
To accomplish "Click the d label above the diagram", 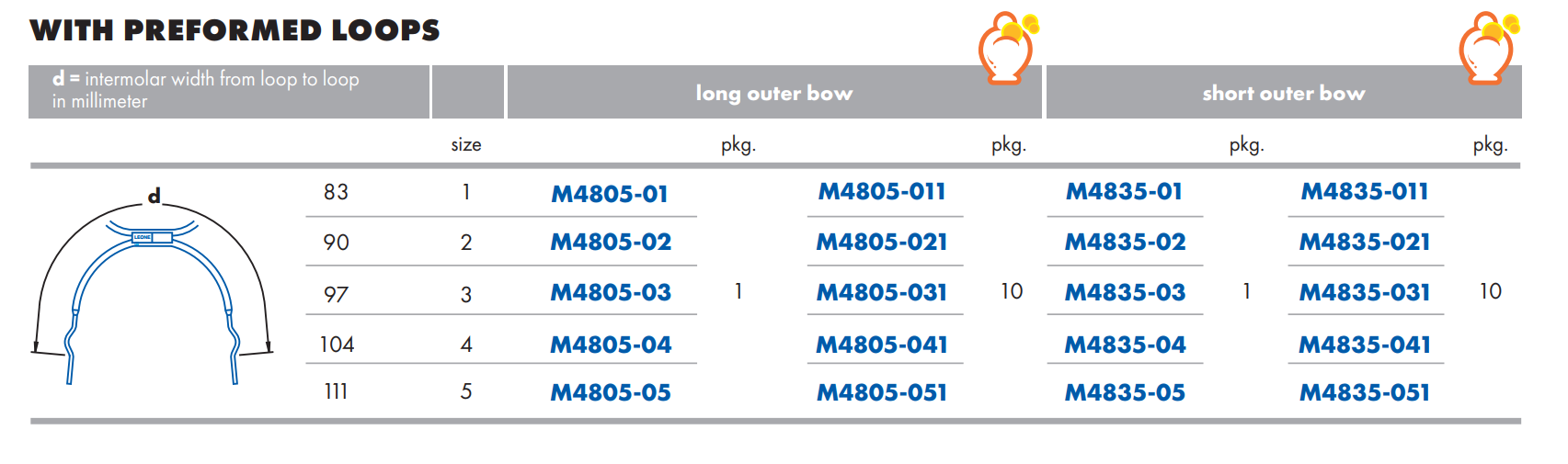I will 155,195.
